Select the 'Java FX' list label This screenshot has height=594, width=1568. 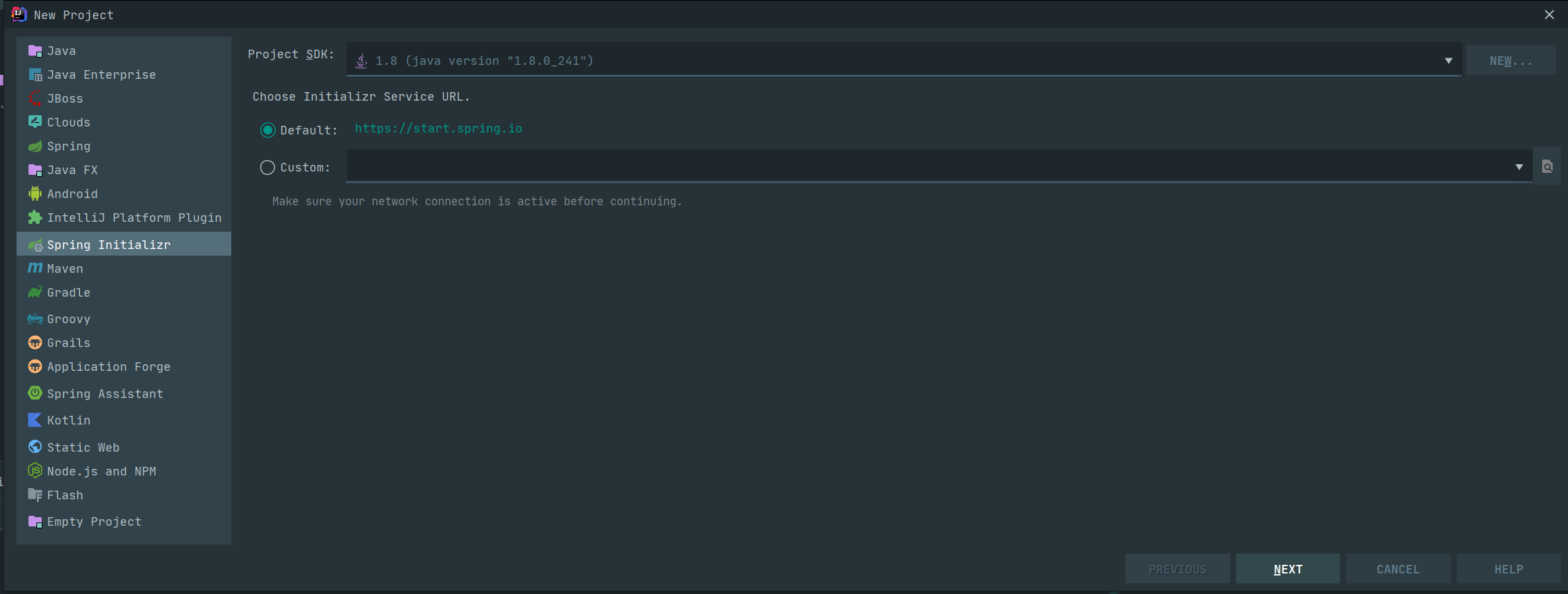click(72, 170)
